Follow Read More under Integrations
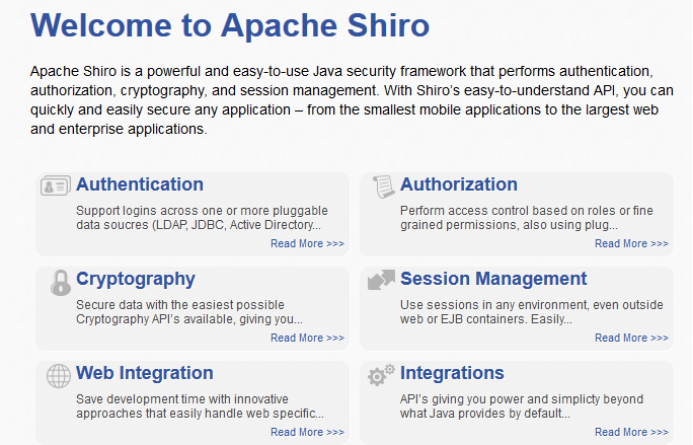The width and height of the screenshot is (693, 445). click(x=632, y=432)
